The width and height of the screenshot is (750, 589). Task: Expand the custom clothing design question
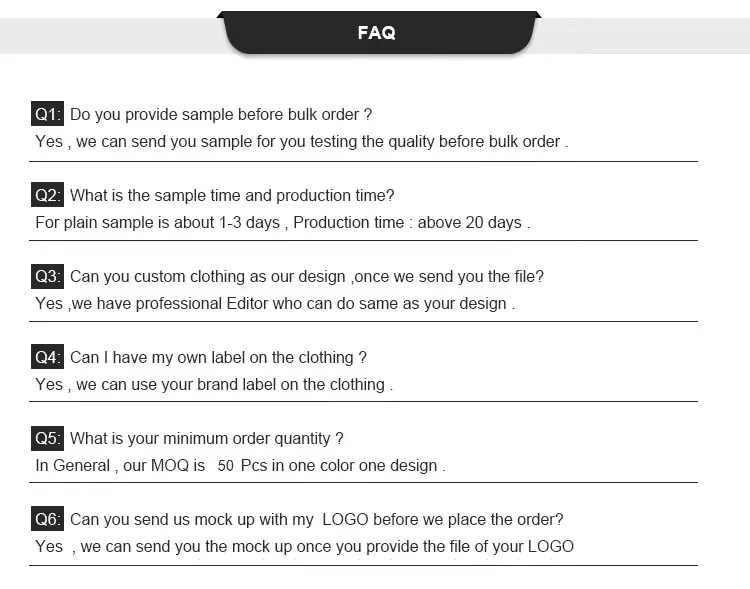click(x=307, y=277)
